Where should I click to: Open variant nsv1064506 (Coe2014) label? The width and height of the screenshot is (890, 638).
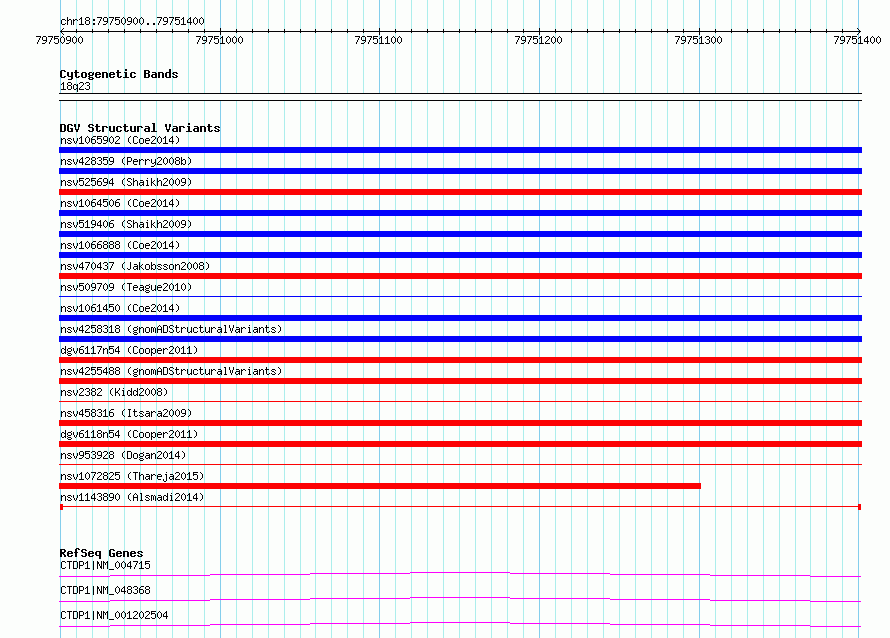(x=120, y=203)
